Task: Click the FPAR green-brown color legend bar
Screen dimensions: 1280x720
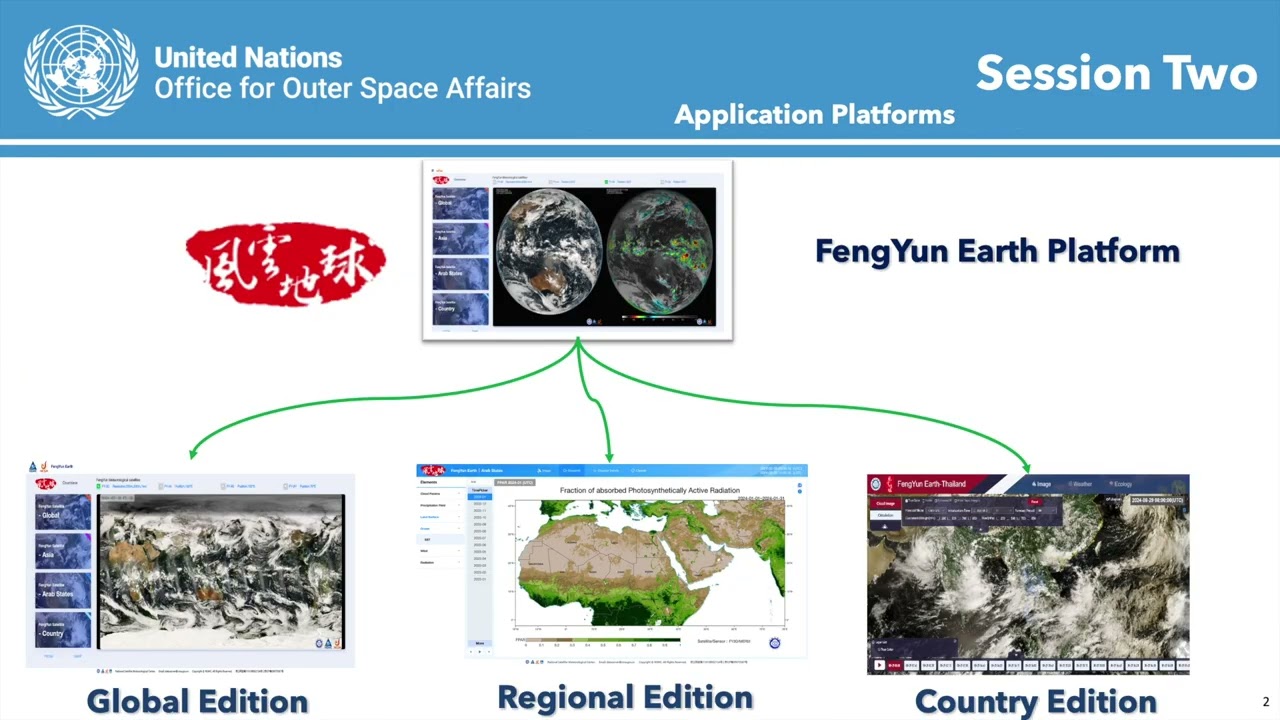Action: [x=603, y=640]
